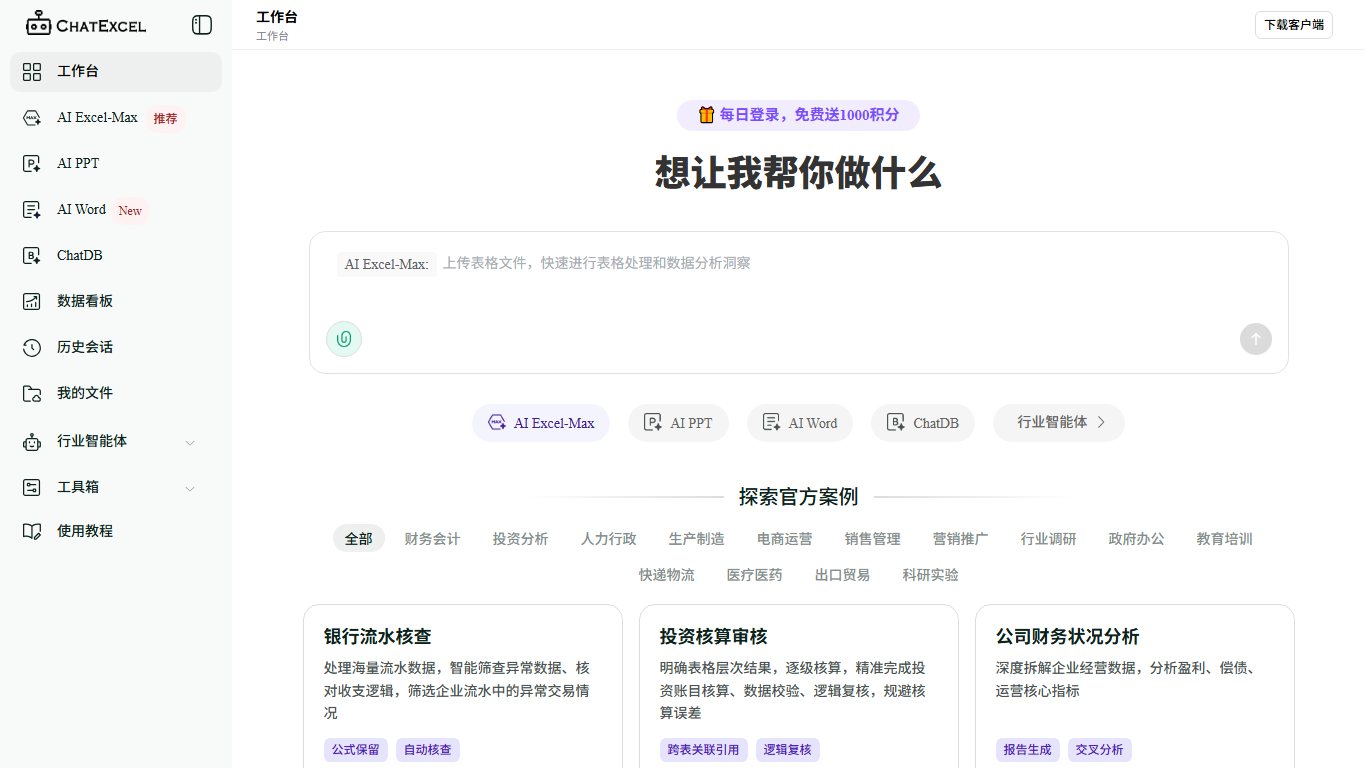Click the gift icon in daily login banner
1365x768 pixels.
point(706,115)
